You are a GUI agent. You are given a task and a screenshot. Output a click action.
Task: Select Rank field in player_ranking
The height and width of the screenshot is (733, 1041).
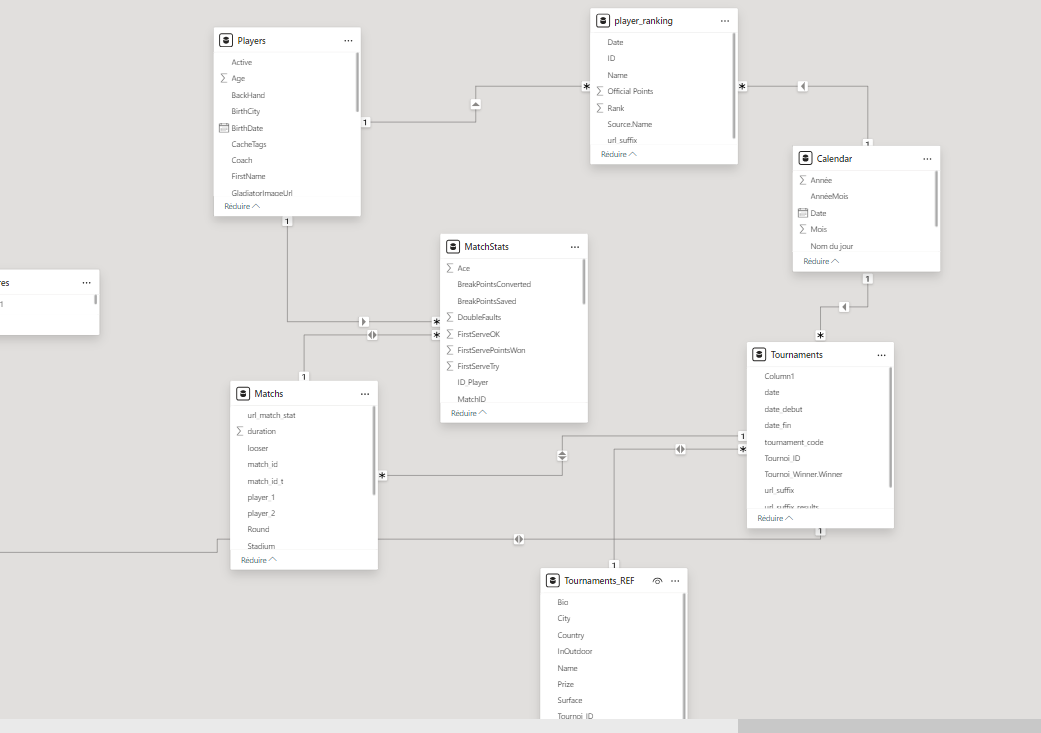coord(615,108)
